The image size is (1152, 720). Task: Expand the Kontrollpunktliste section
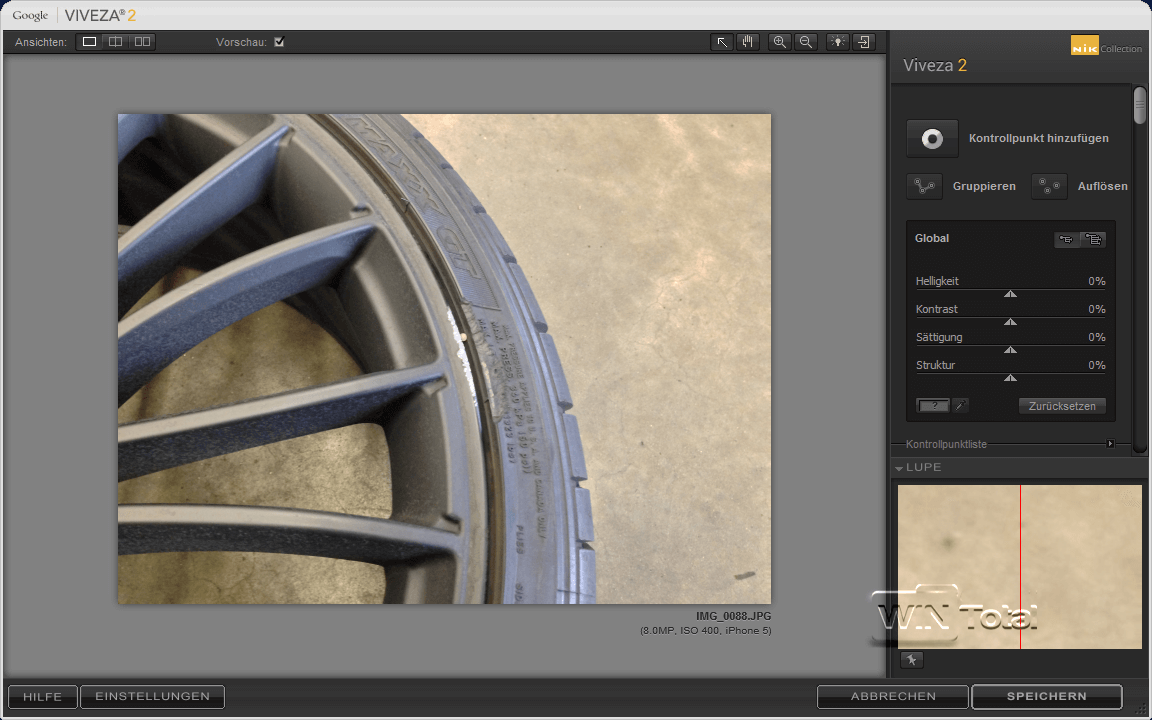click(1110, 444)
